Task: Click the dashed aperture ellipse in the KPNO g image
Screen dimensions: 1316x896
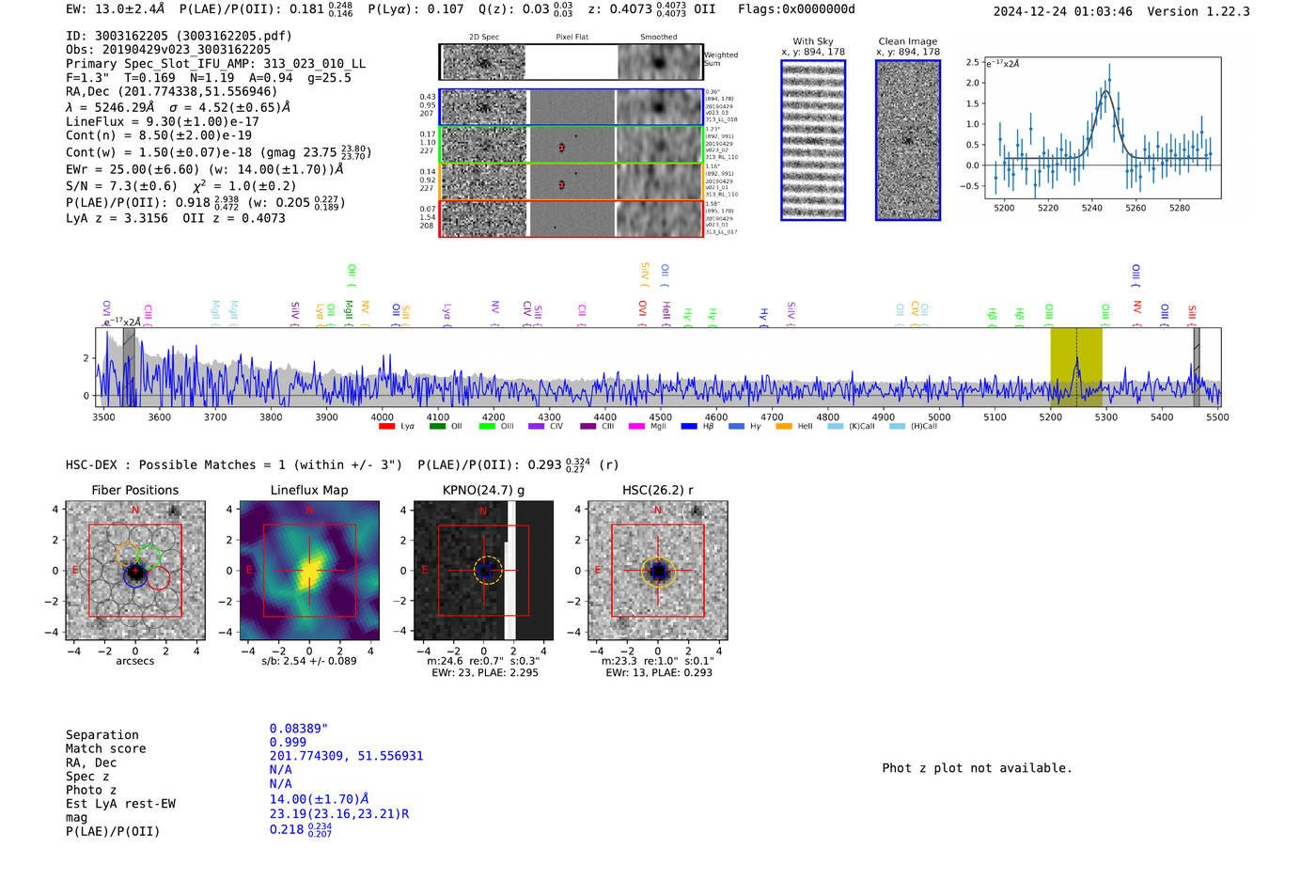Action: [486, 571]
